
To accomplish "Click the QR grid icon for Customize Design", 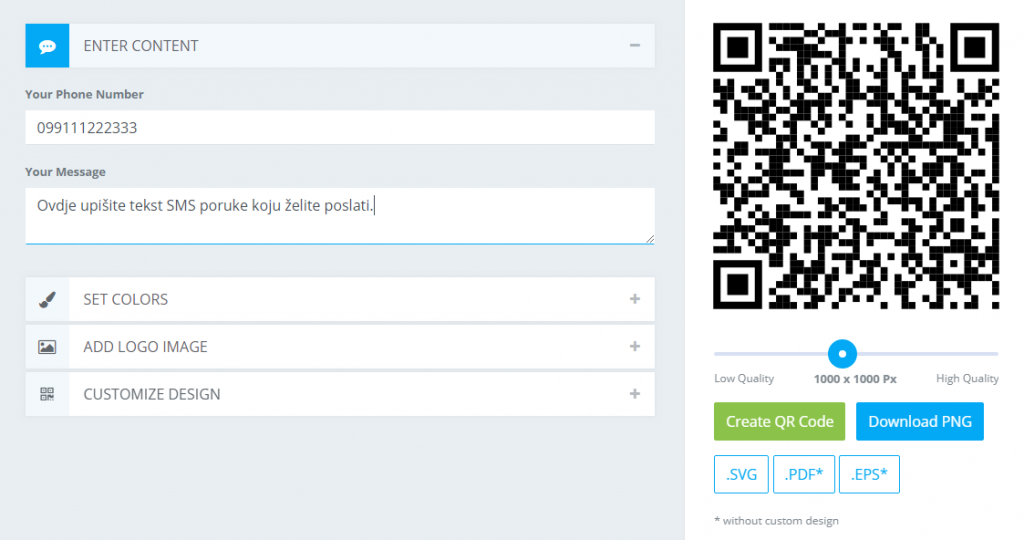I will 47,394.
